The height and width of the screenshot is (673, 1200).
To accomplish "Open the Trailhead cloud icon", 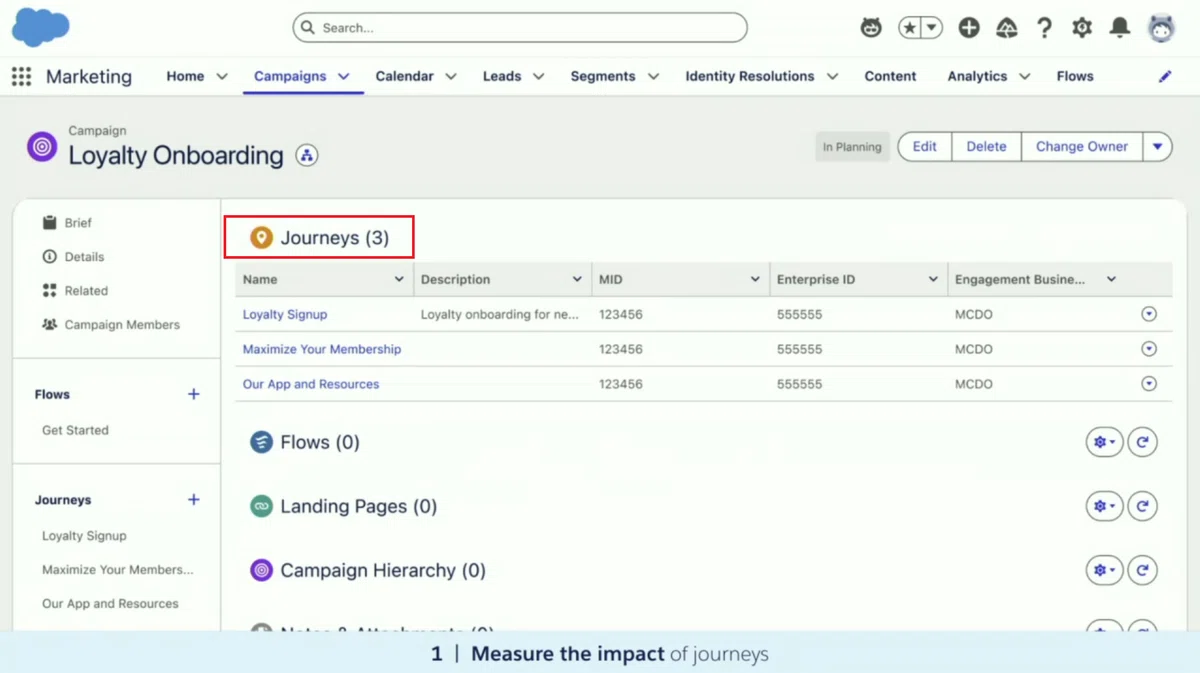I will pyautogui.click(x=1007, y=28).
